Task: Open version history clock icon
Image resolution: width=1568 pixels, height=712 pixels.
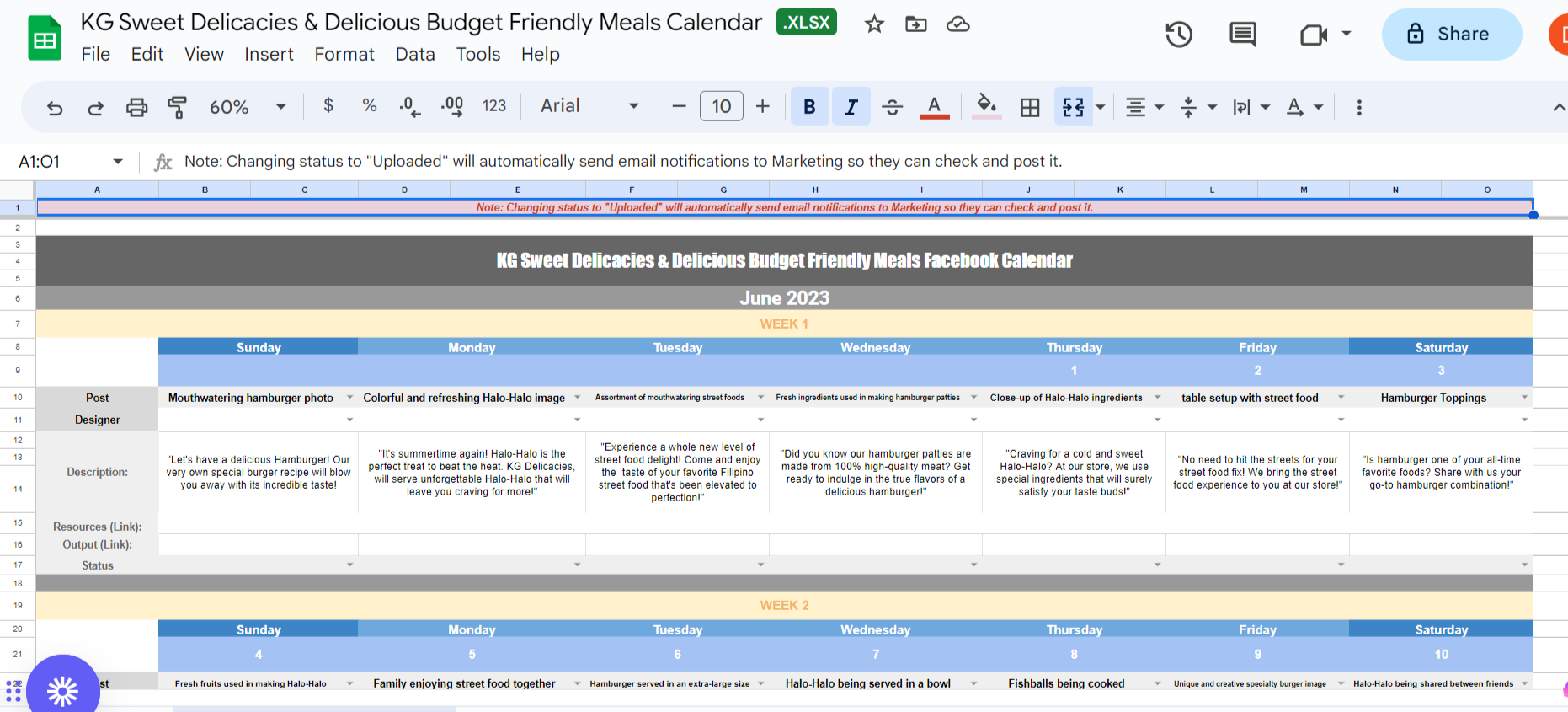Action: [x=1179, y=35]
